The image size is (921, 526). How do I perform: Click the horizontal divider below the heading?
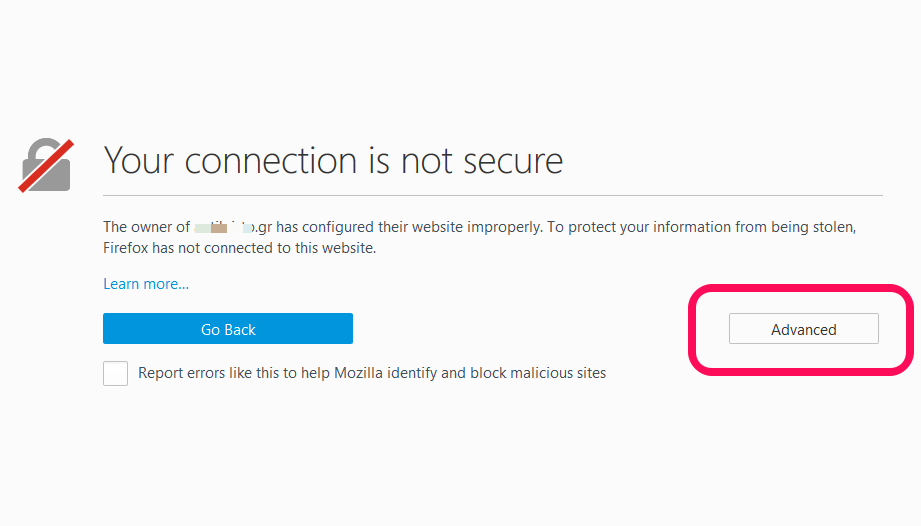click(x=493, y=195)
